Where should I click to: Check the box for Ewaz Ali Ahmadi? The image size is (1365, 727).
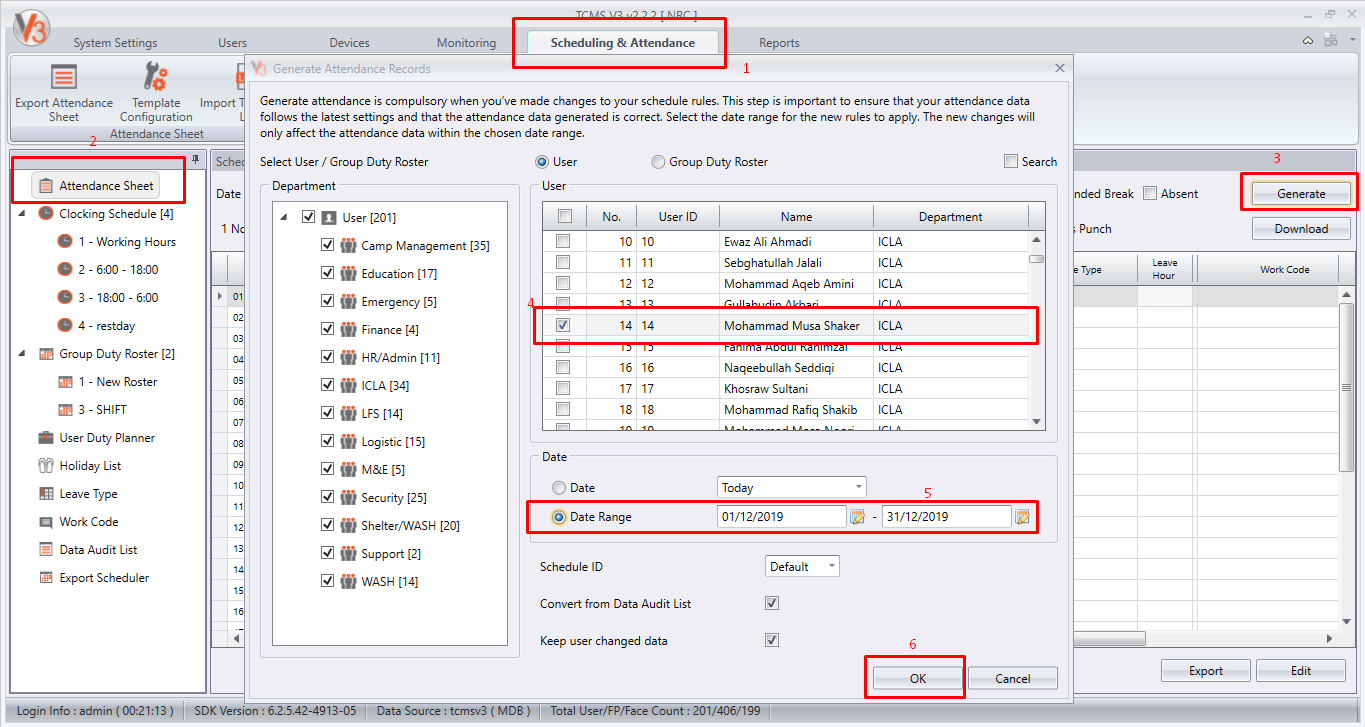[564, 241]
